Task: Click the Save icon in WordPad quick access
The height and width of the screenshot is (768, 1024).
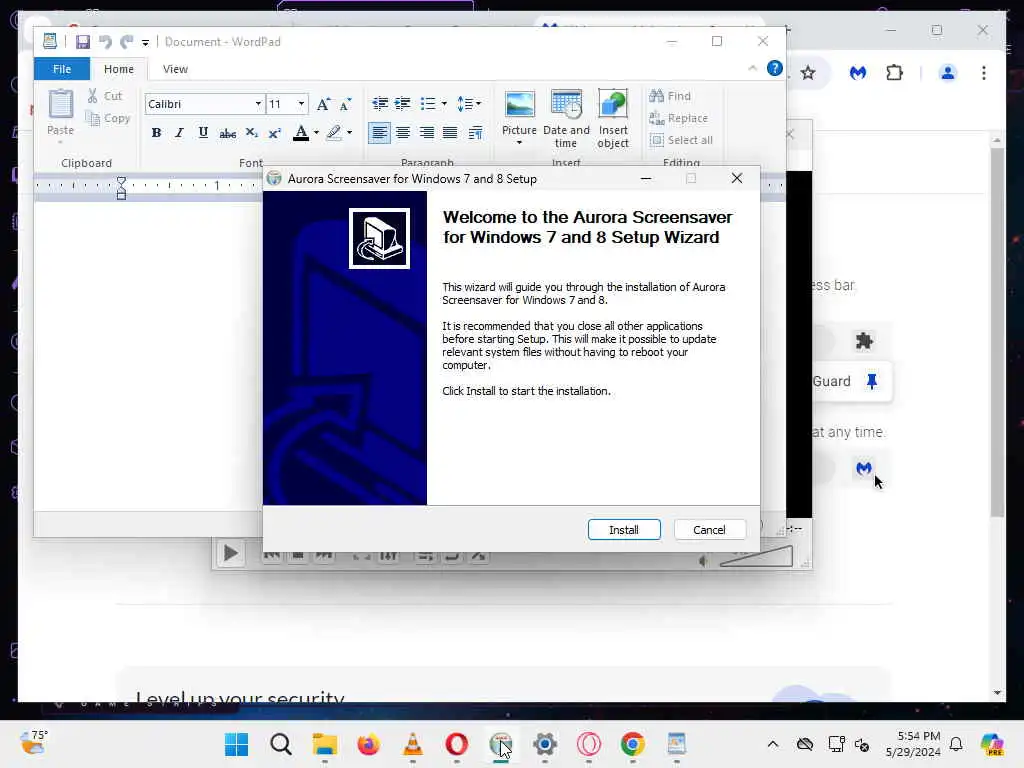Action: point(83,42)
